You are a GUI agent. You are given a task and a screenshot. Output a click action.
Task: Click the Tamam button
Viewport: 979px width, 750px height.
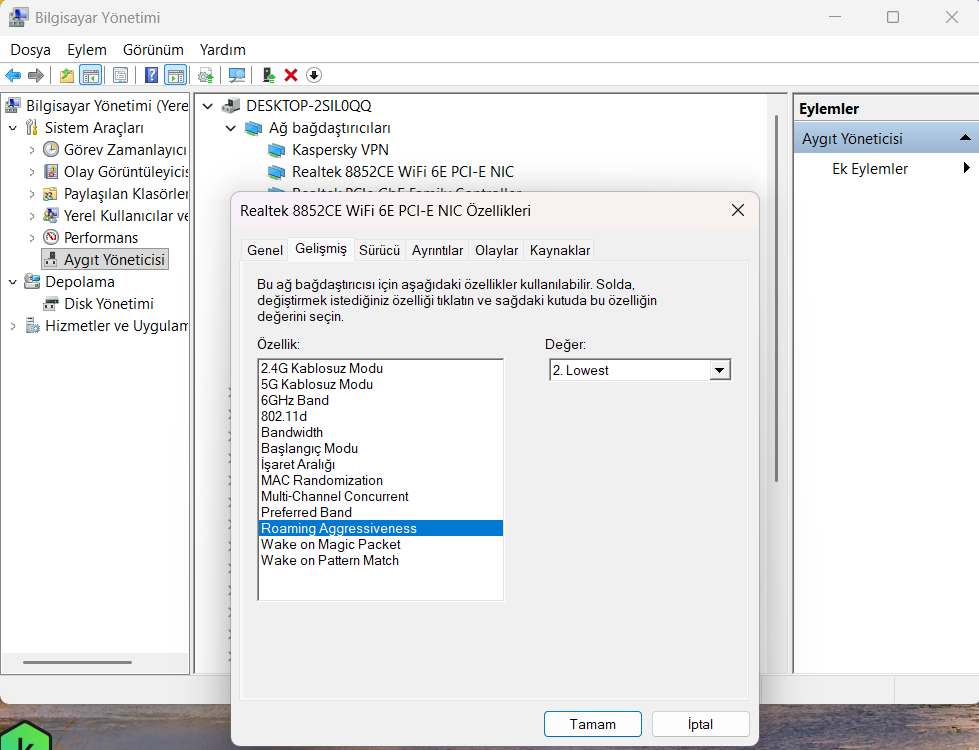coord(593,724)
